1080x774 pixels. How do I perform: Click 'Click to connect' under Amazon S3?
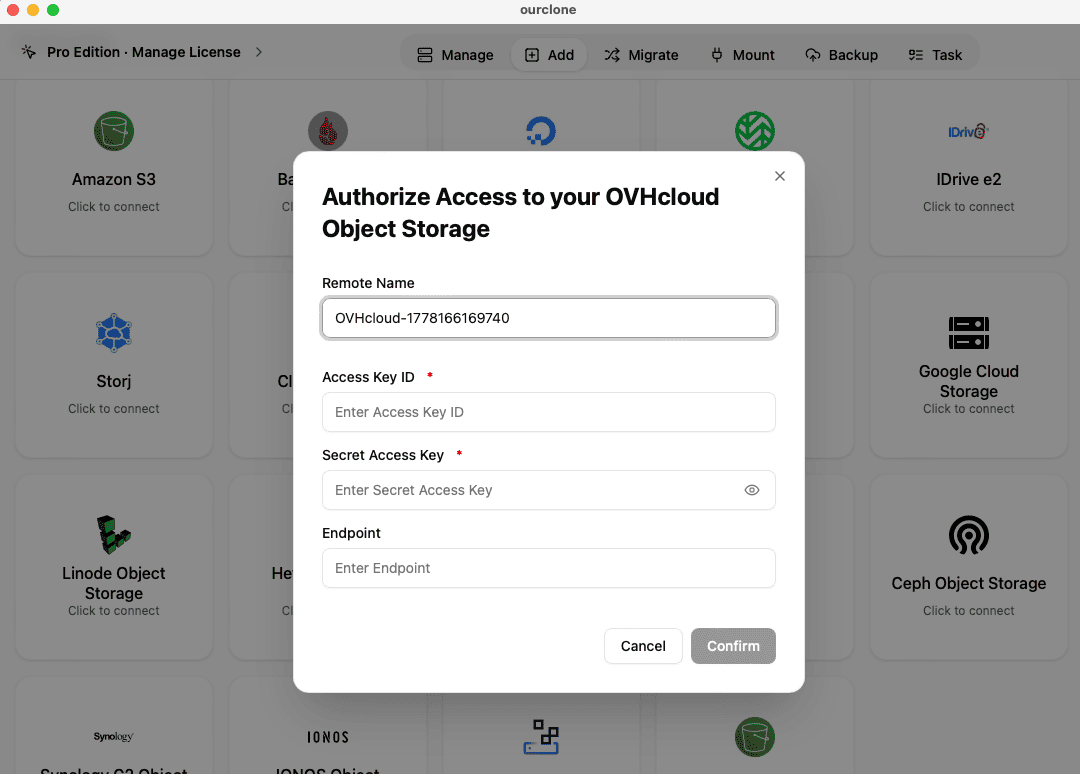(x=114, y=207)
